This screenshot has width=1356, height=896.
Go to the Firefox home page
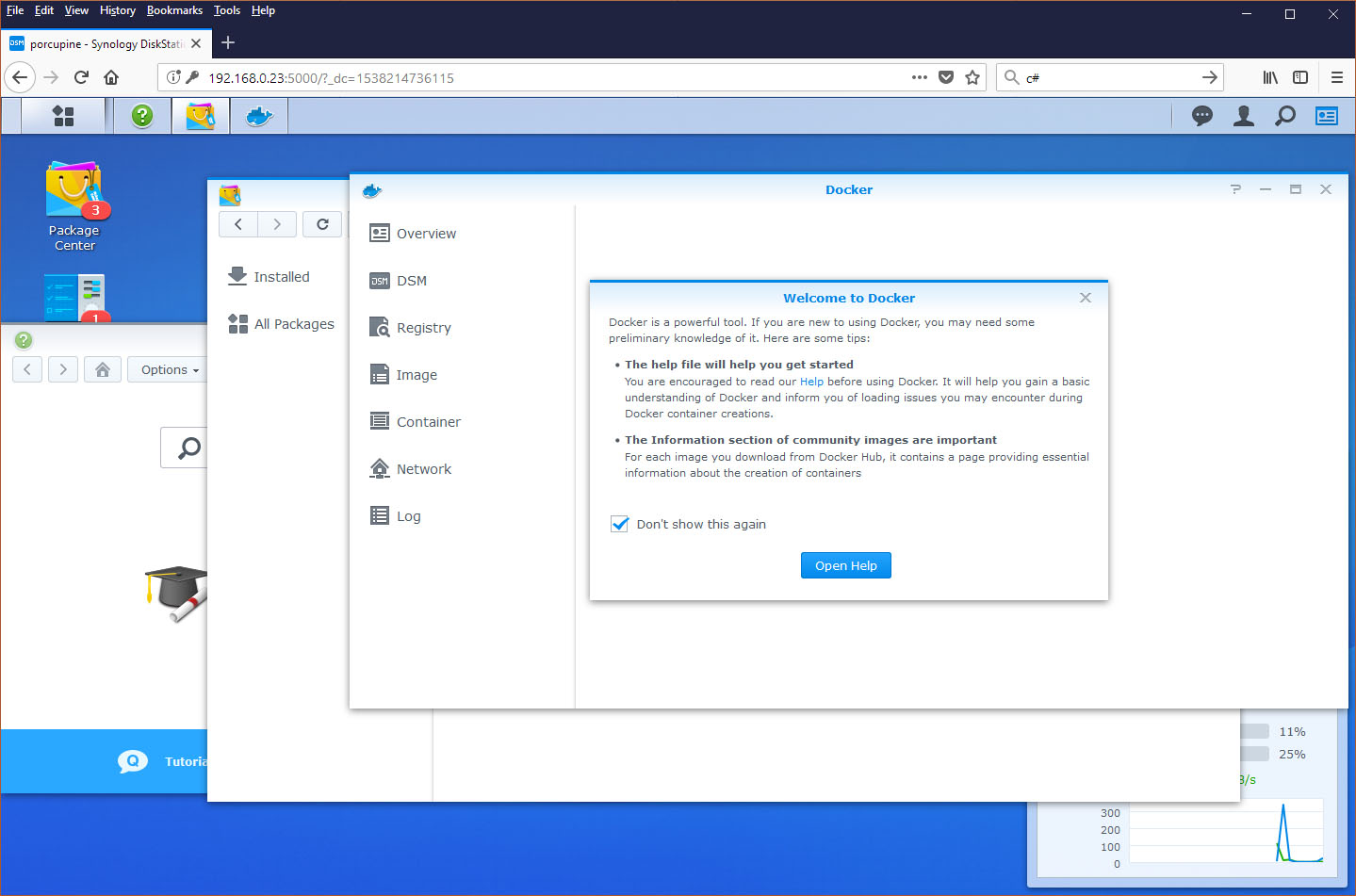point(111,77)
